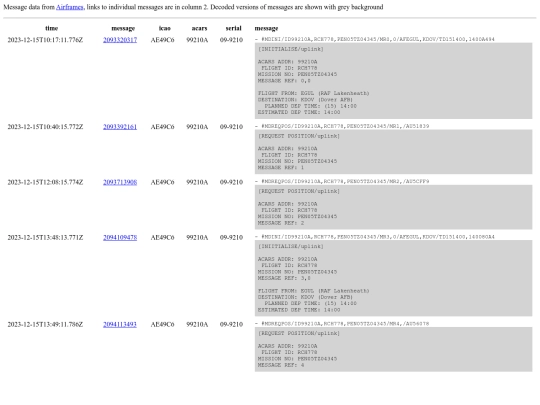Click AE49C6 in the 13:48:13 row
Screen dimensions: 540x405
[162, 237]
